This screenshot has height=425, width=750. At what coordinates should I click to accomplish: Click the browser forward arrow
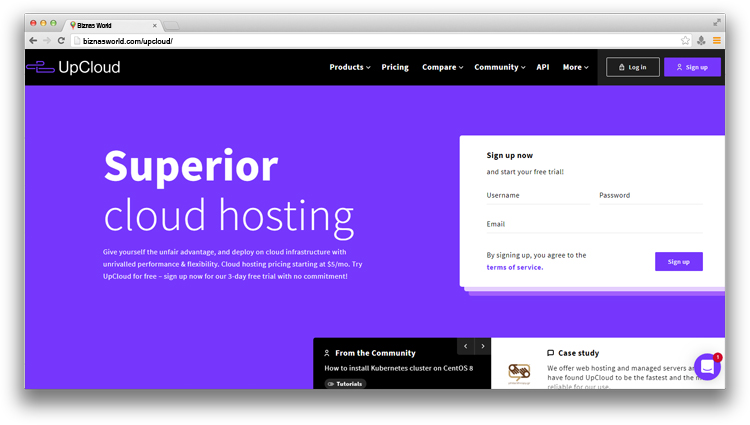(47, 41)
